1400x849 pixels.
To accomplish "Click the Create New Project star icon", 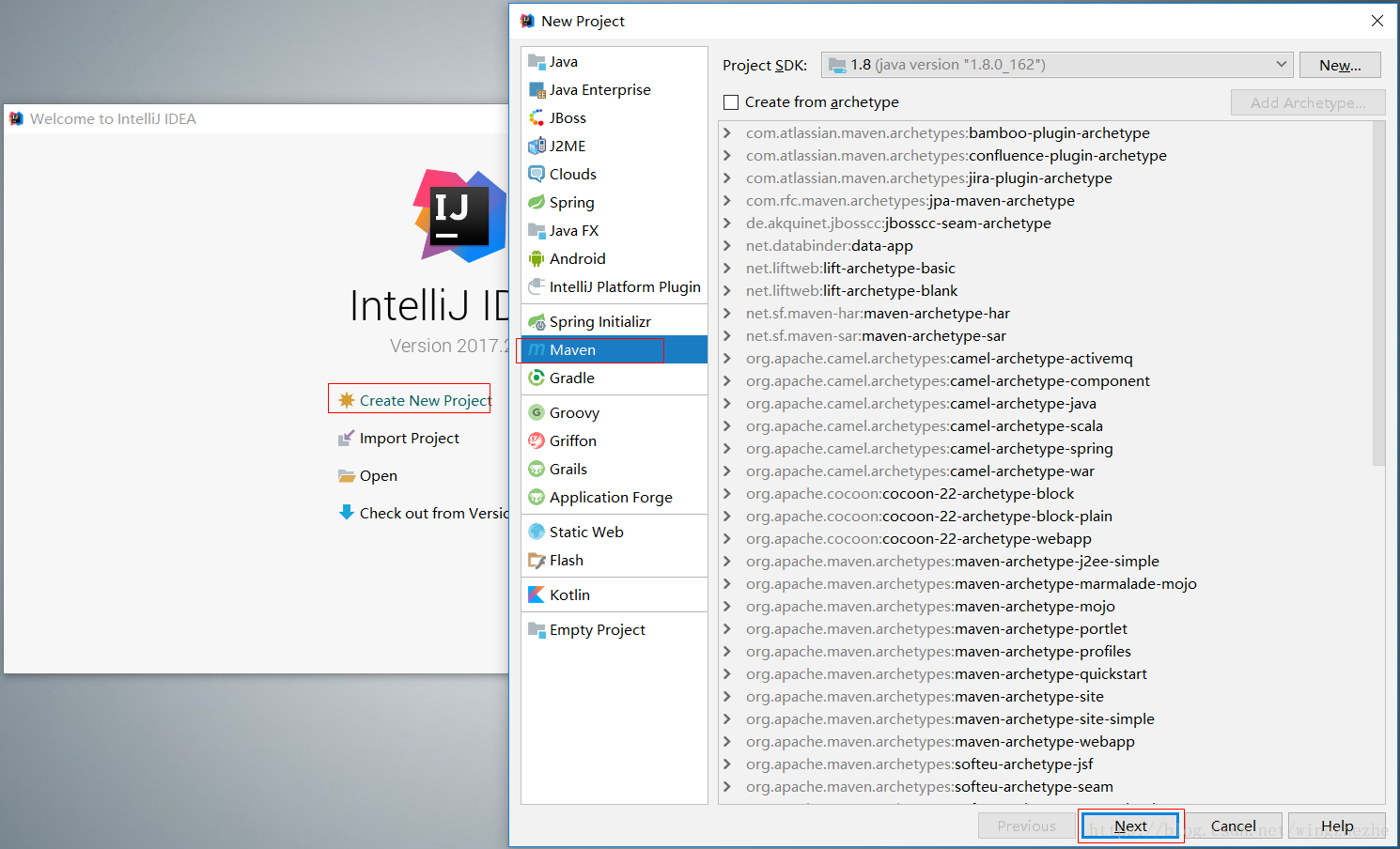I will point(347,400).
